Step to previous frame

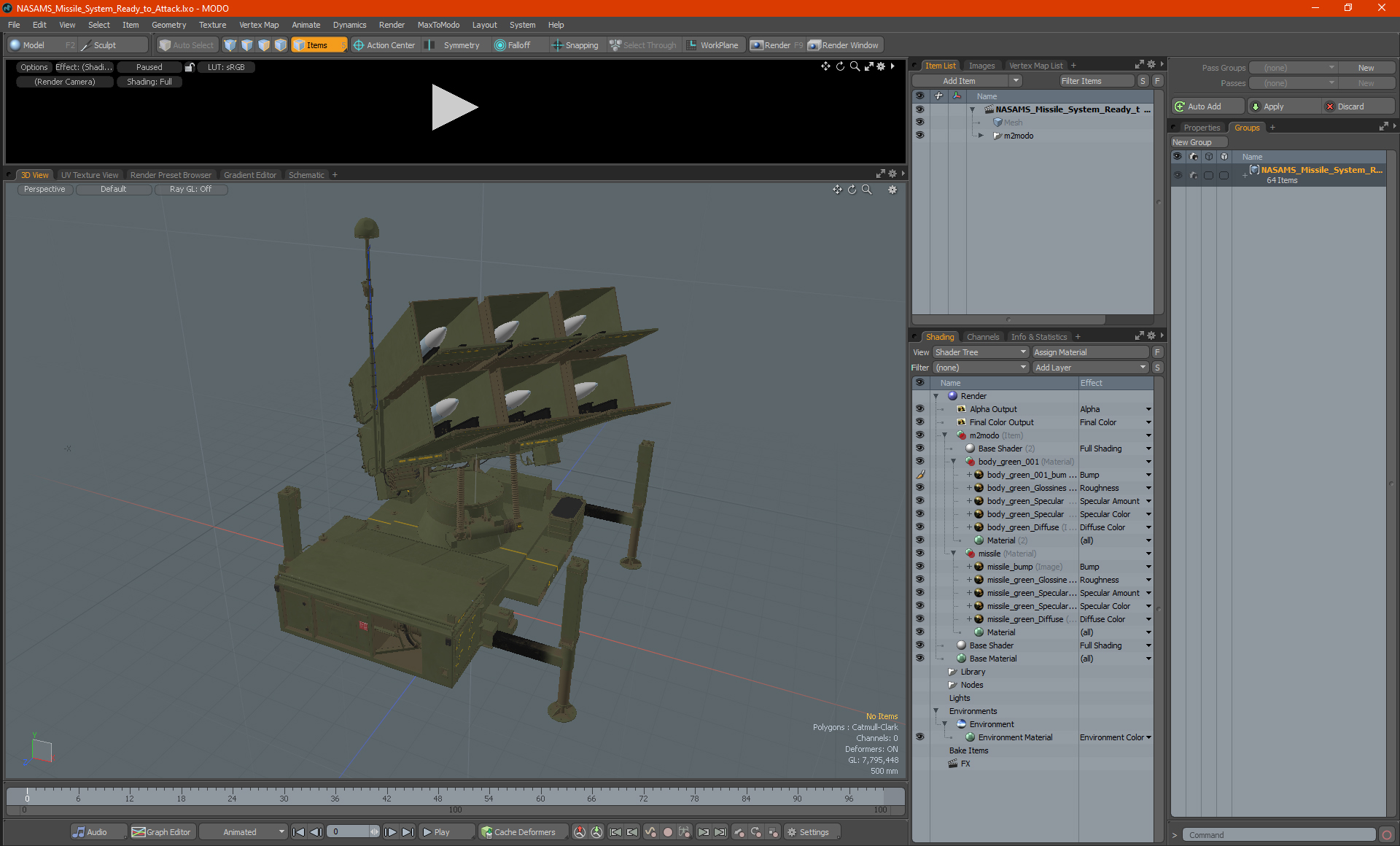[316, 832]
